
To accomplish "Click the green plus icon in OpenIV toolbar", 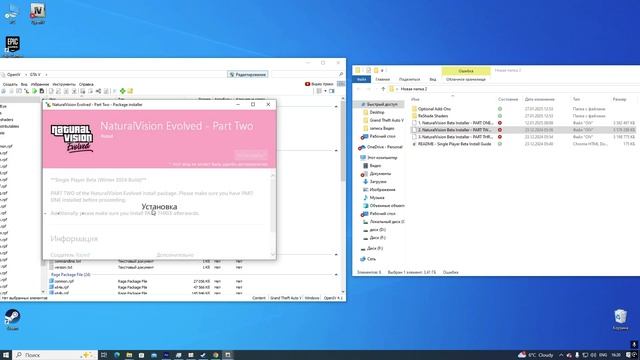I will point(122,91).
